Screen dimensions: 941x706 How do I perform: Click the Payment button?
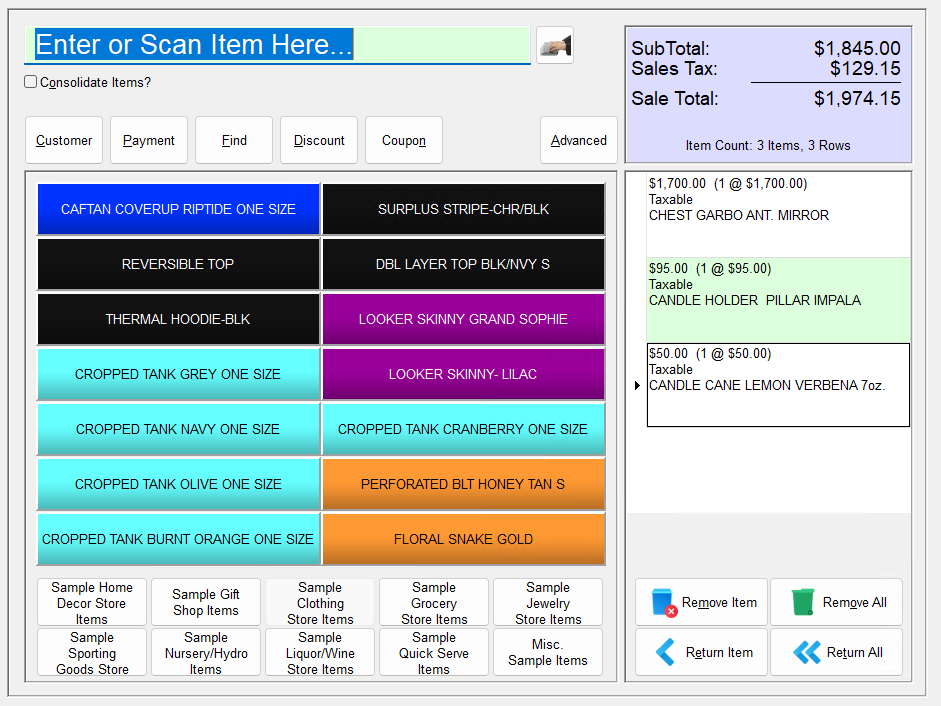pos(148,140)
